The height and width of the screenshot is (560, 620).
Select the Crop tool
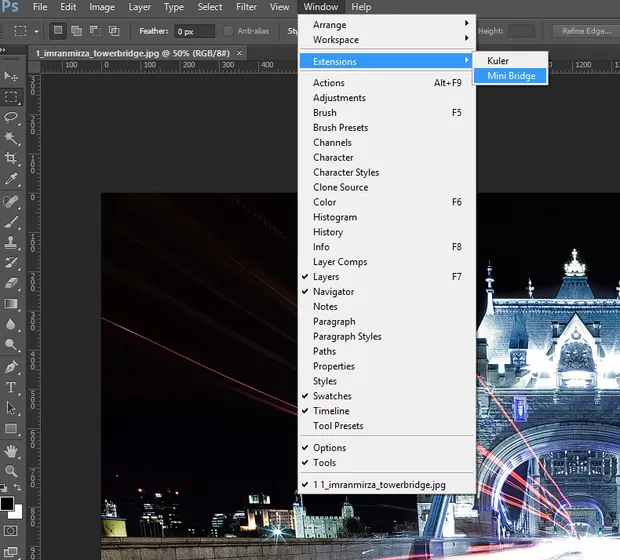(12, 159)
